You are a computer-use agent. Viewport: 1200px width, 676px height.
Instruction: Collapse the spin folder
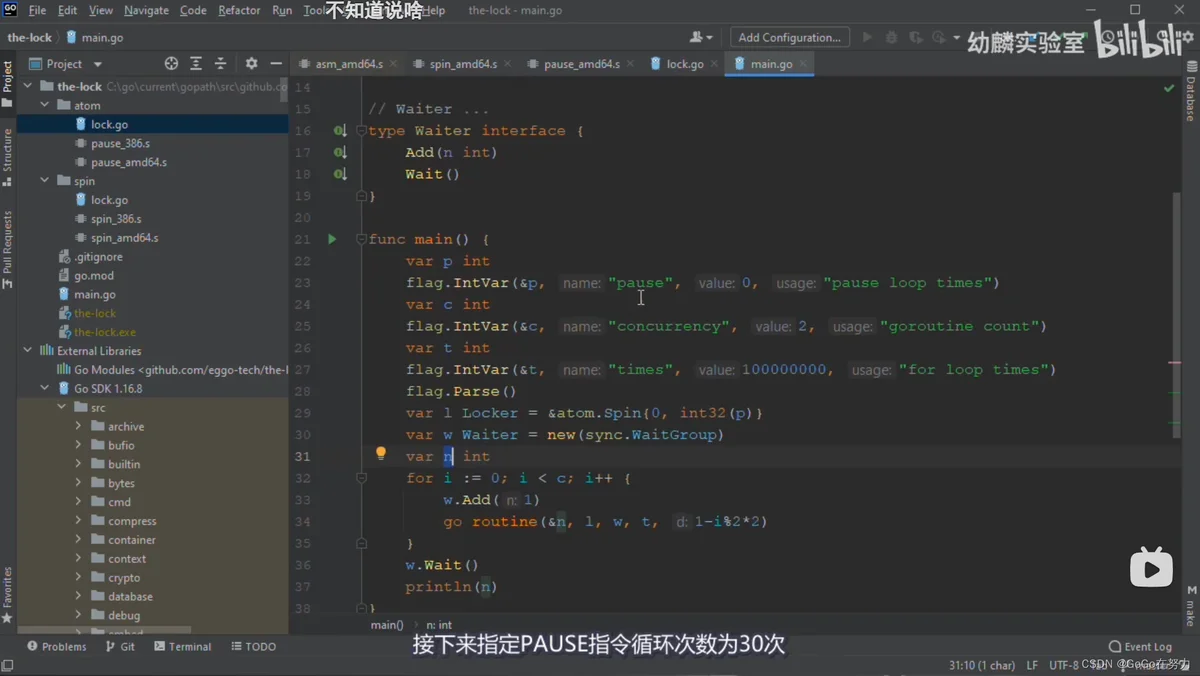(45, 181)
